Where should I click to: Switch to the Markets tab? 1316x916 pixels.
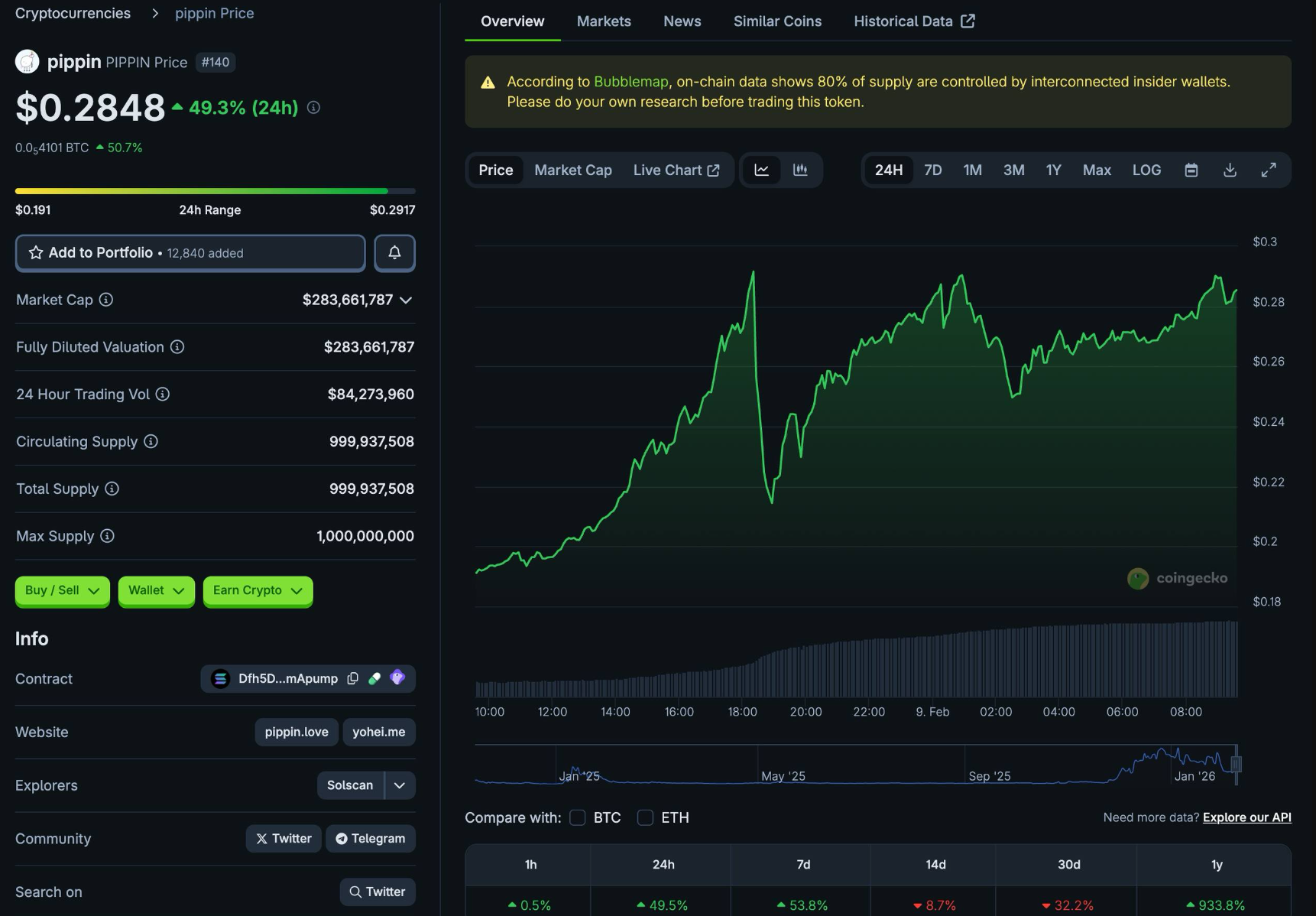coord(604,21)
